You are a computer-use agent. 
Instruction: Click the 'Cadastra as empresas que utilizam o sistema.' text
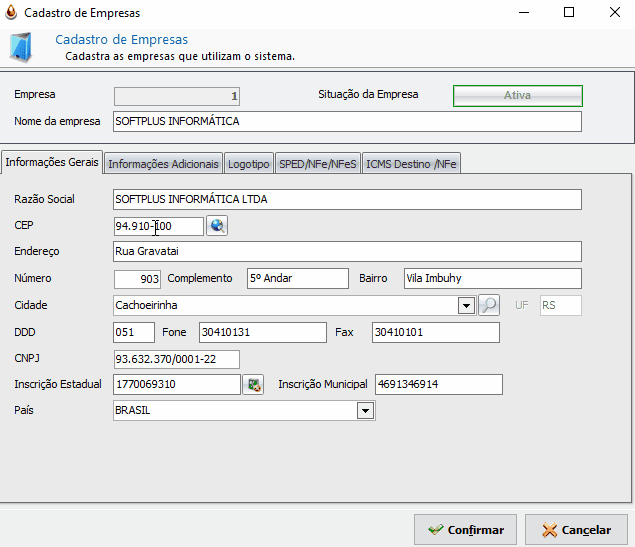[180, 56]
